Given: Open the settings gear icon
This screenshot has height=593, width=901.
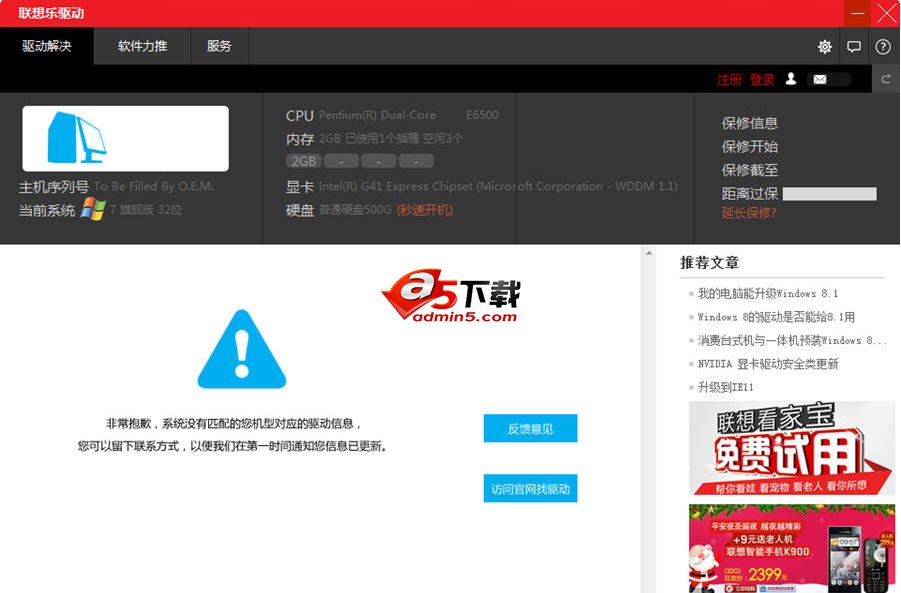Looking at the screenshot, I should [x=824, y=46].
